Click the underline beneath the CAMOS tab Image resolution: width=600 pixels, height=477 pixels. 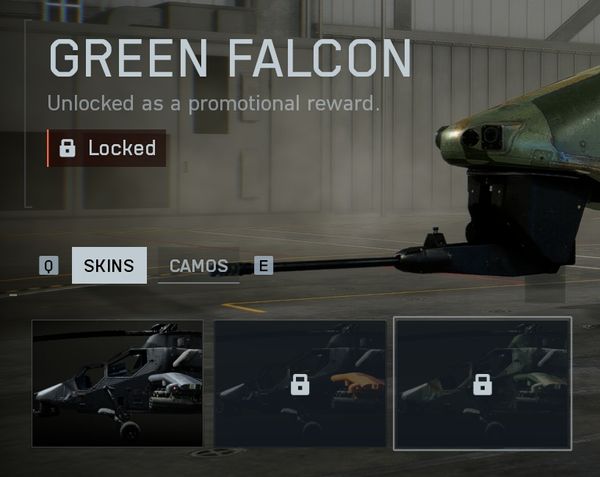[x=199, y=283]
